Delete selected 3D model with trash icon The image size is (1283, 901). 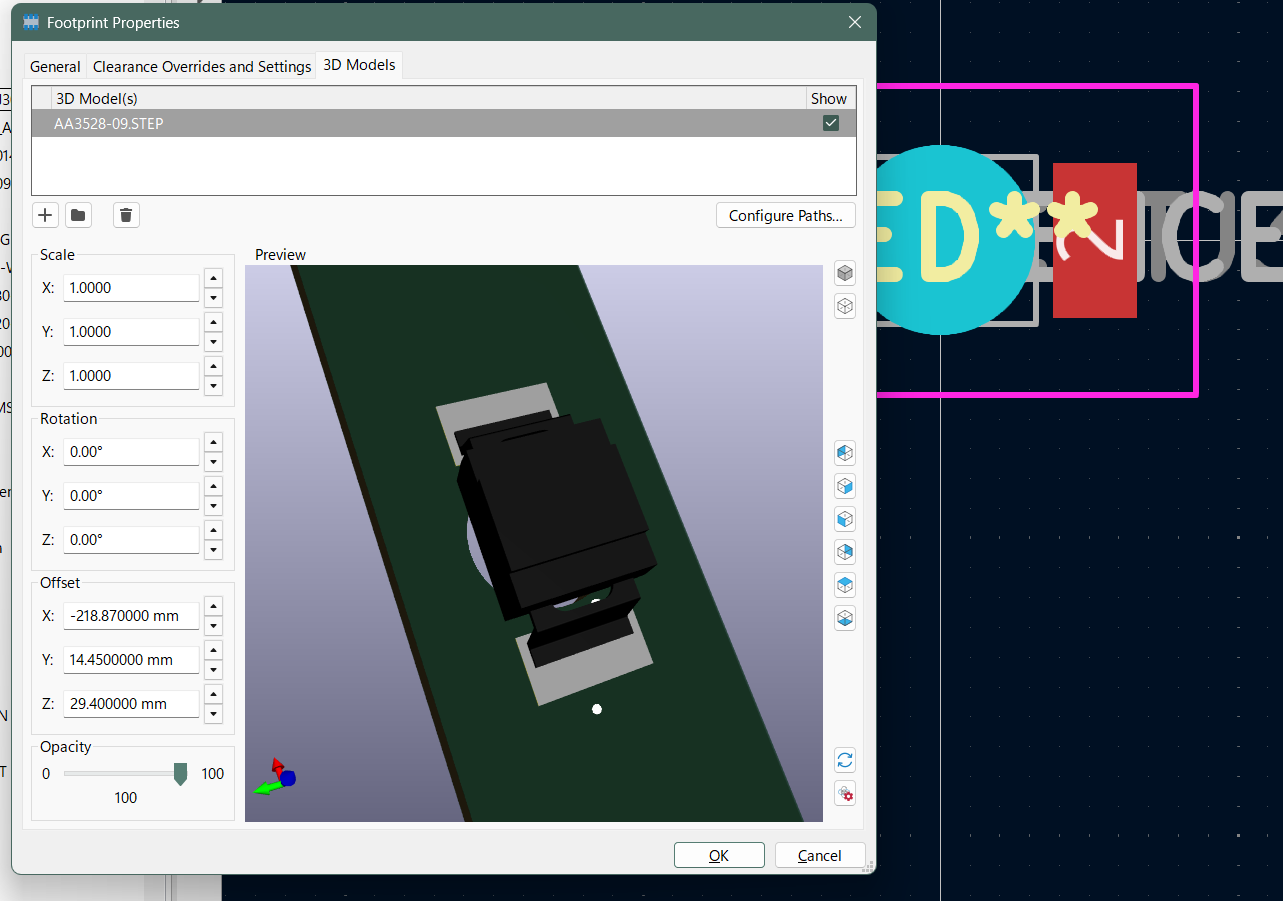[126, 215]
